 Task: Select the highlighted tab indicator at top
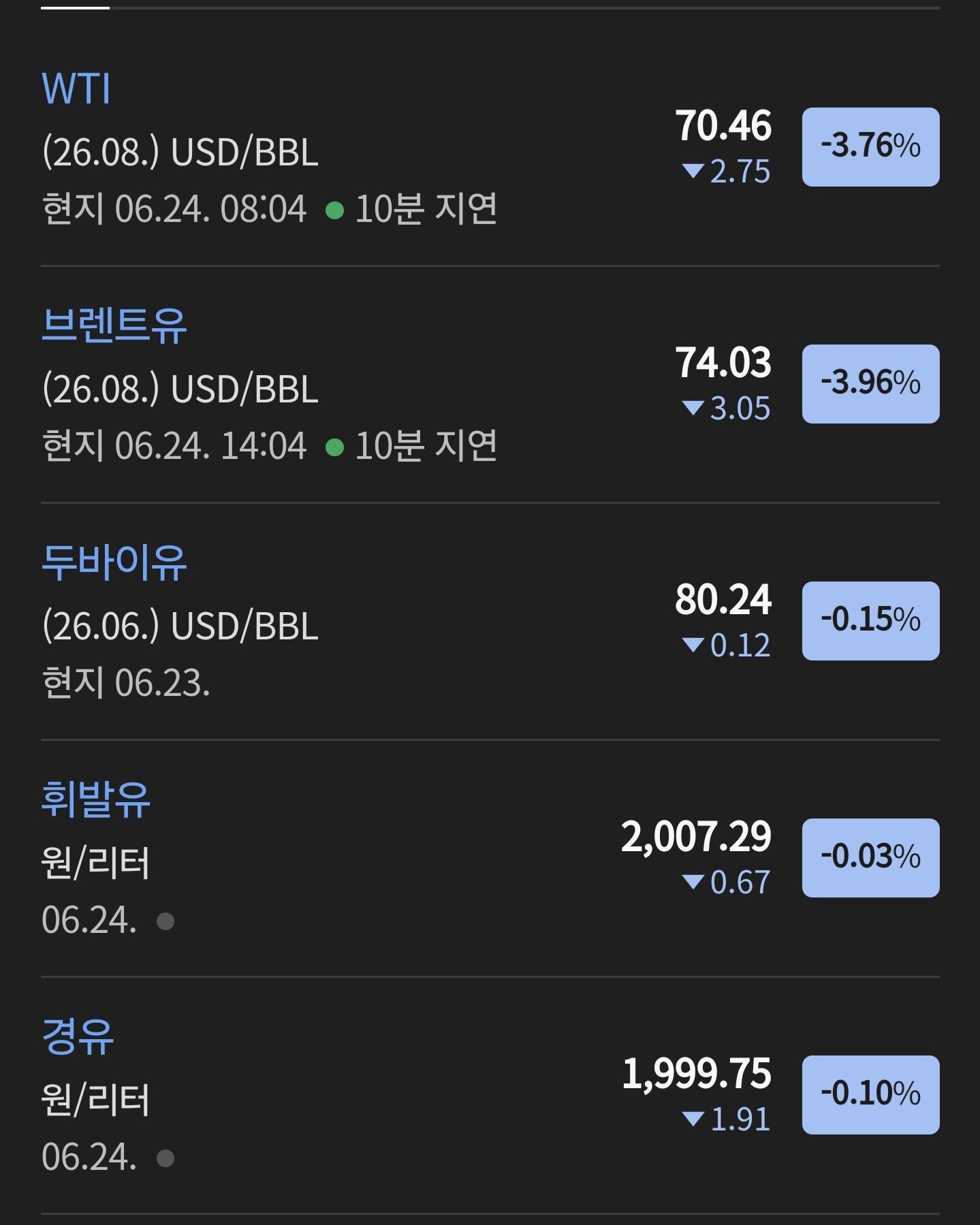tap(75, 7)
